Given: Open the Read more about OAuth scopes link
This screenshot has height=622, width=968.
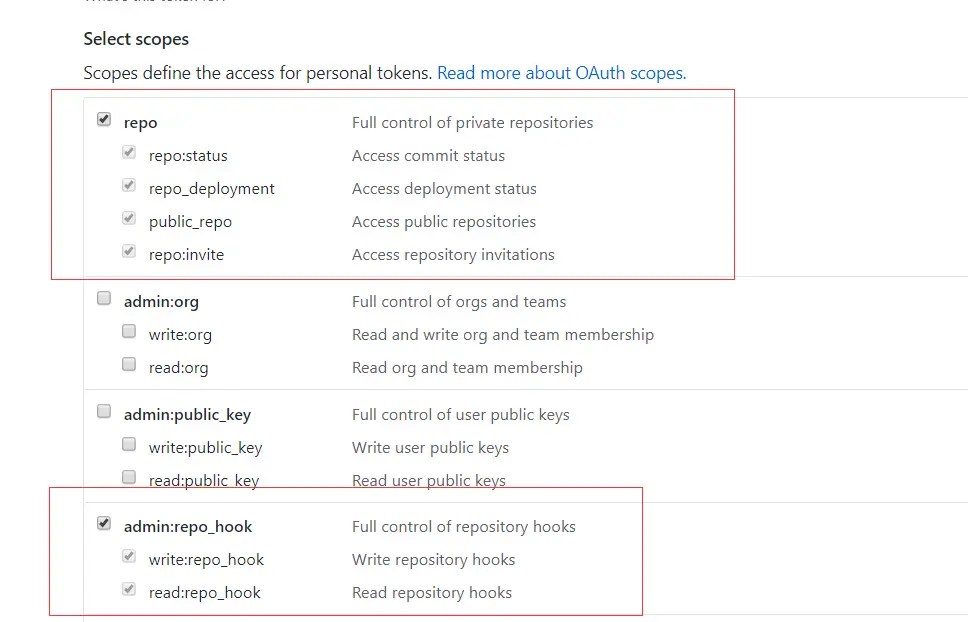Looking at the screenshot, I should 561,73.
